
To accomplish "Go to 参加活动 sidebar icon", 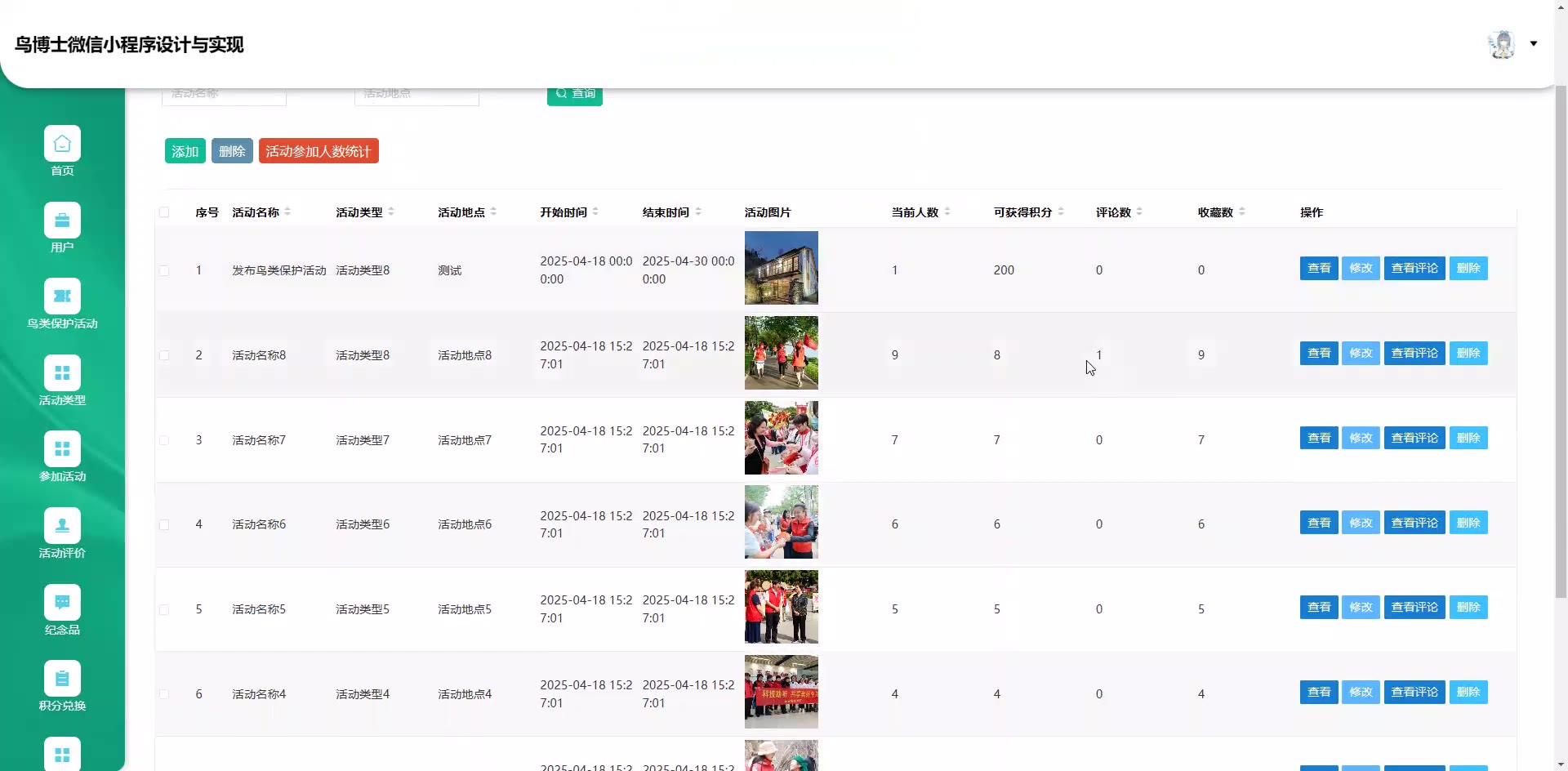I will click(62, 449).
